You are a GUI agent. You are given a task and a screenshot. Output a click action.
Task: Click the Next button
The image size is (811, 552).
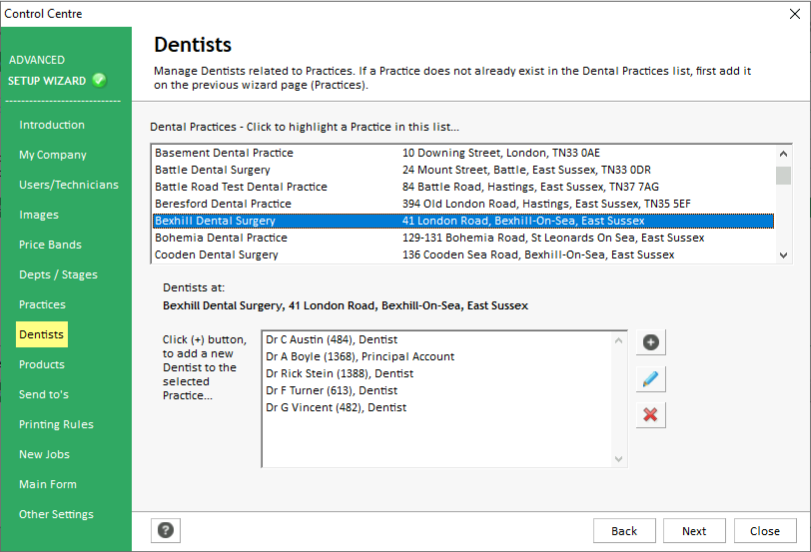[694, 531]
